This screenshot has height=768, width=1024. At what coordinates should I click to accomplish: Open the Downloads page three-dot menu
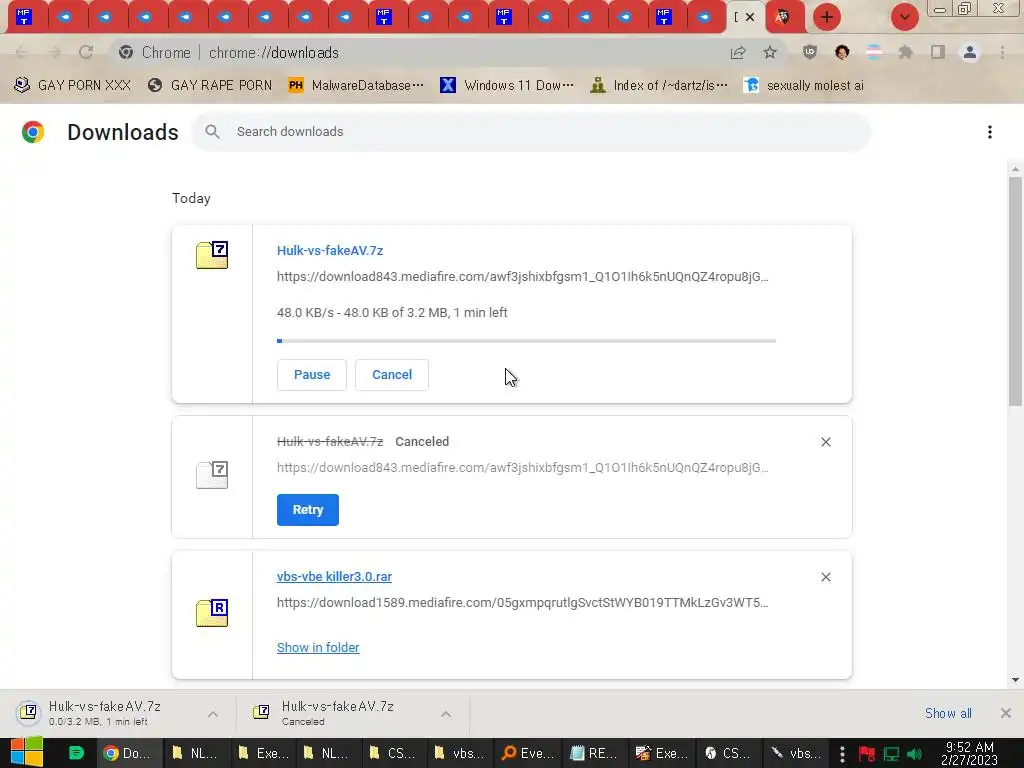990,132
